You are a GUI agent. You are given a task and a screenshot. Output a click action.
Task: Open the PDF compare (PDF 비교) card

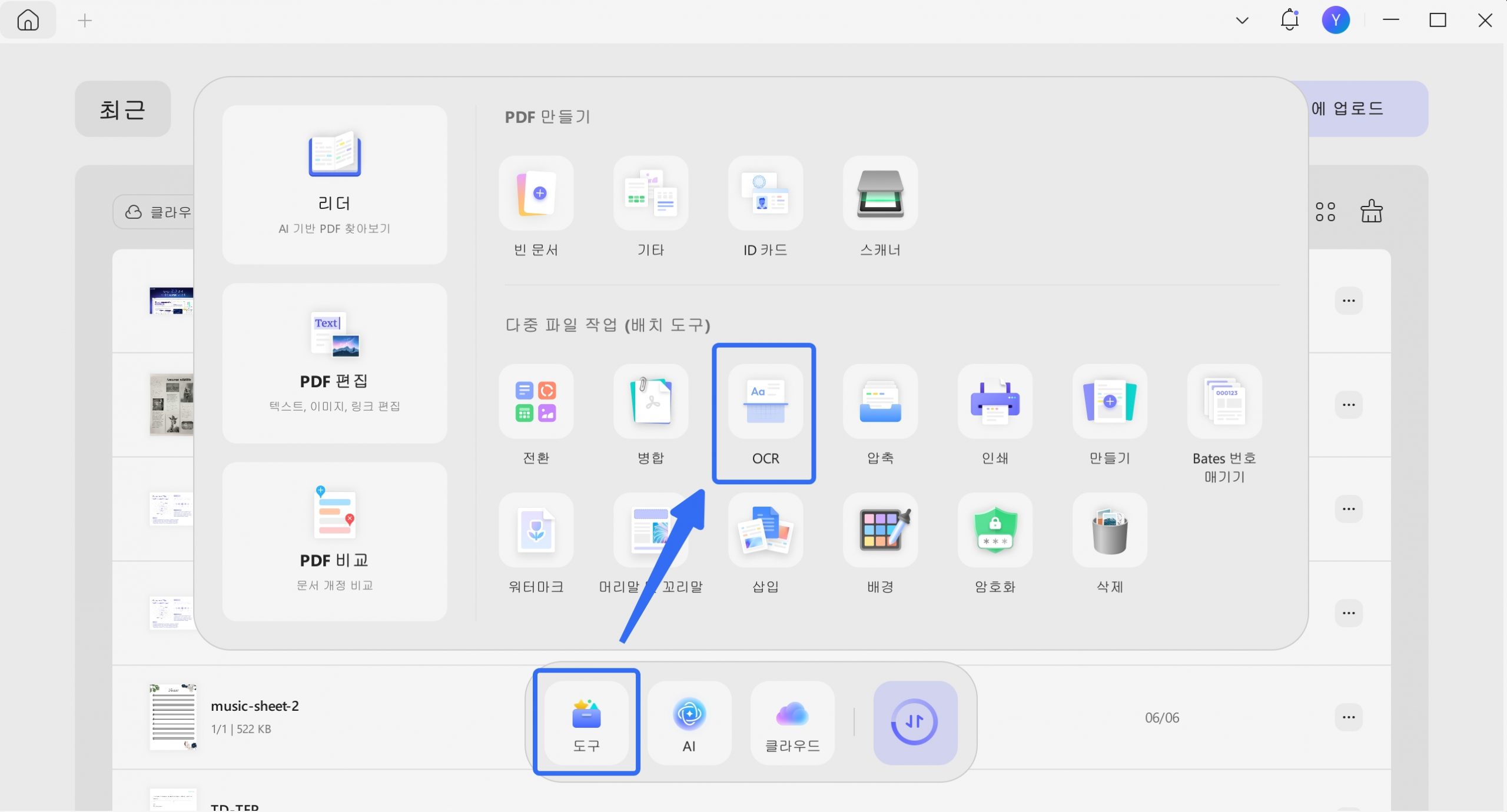(334, 541)
